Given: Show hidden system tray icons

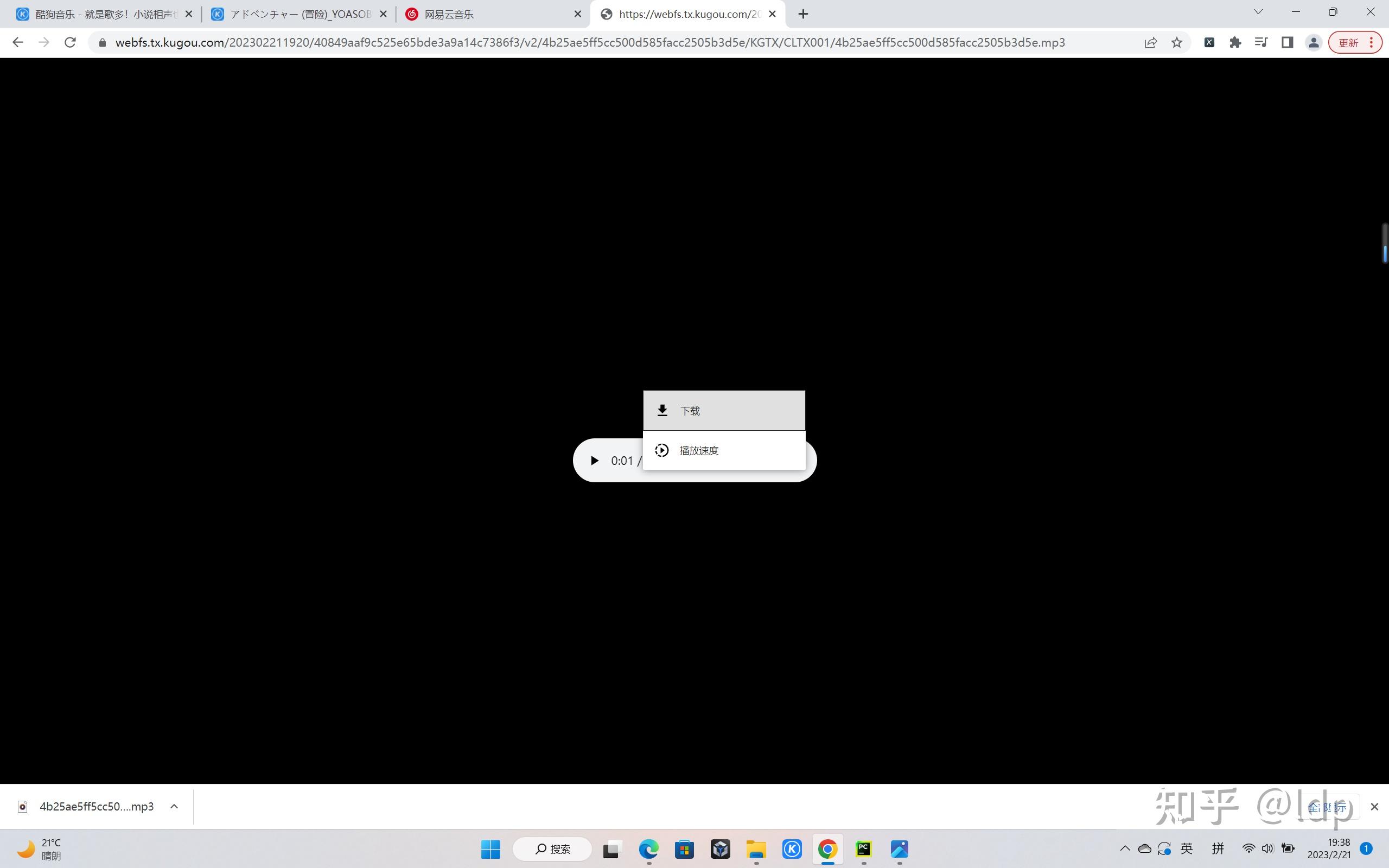Looking at the screenshot, I should click(1125, 848).
